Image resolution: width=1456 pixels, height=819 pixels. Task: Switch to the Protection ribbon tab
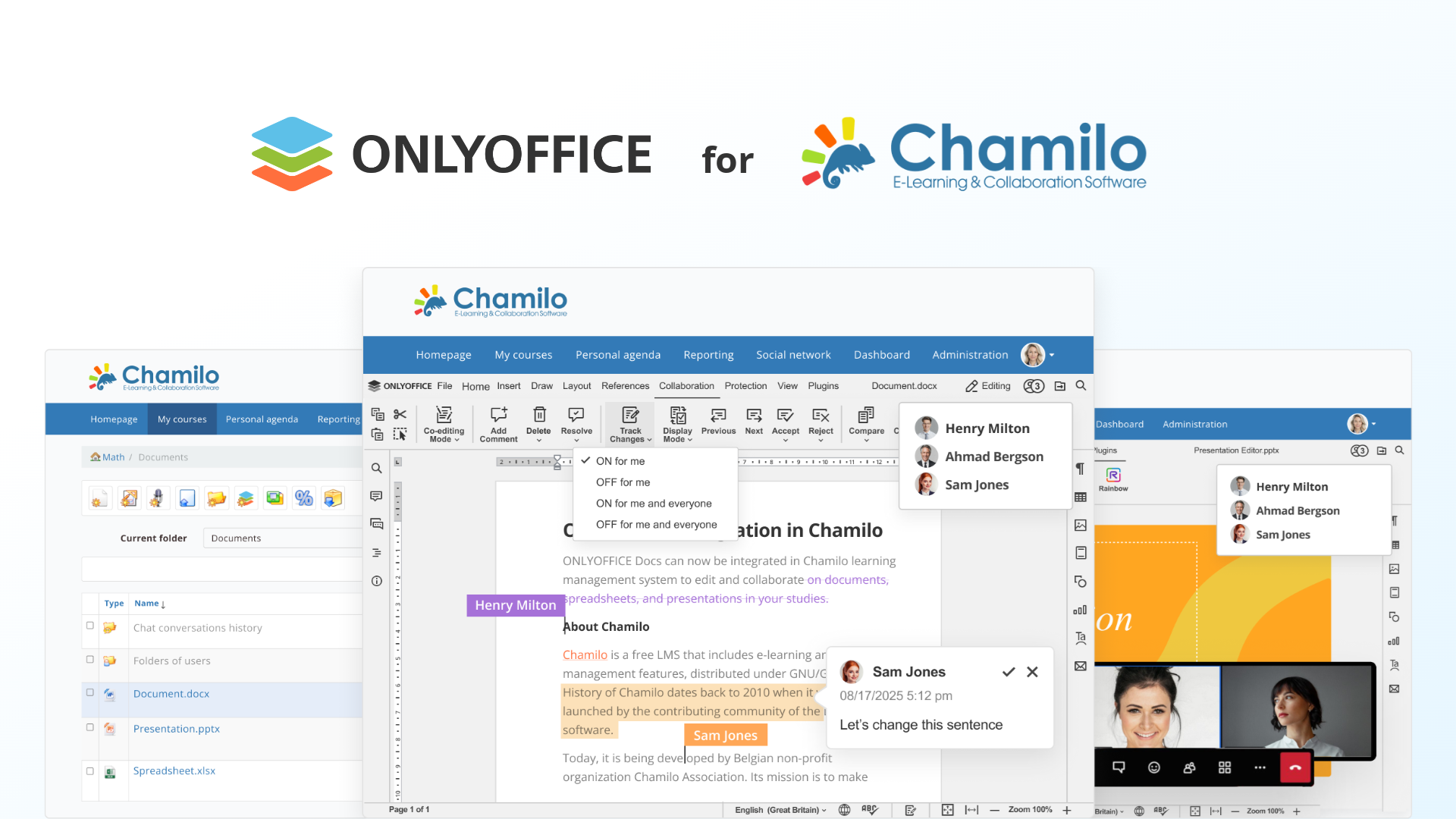[745, 386]
